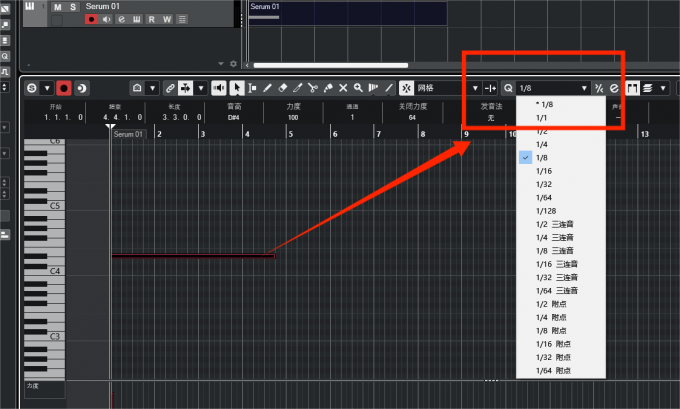This screenshot has height=409, width=680.
Task: Open edit channel settings e on Serum 01
Action: pyautogui.click(x=121, y=20)
